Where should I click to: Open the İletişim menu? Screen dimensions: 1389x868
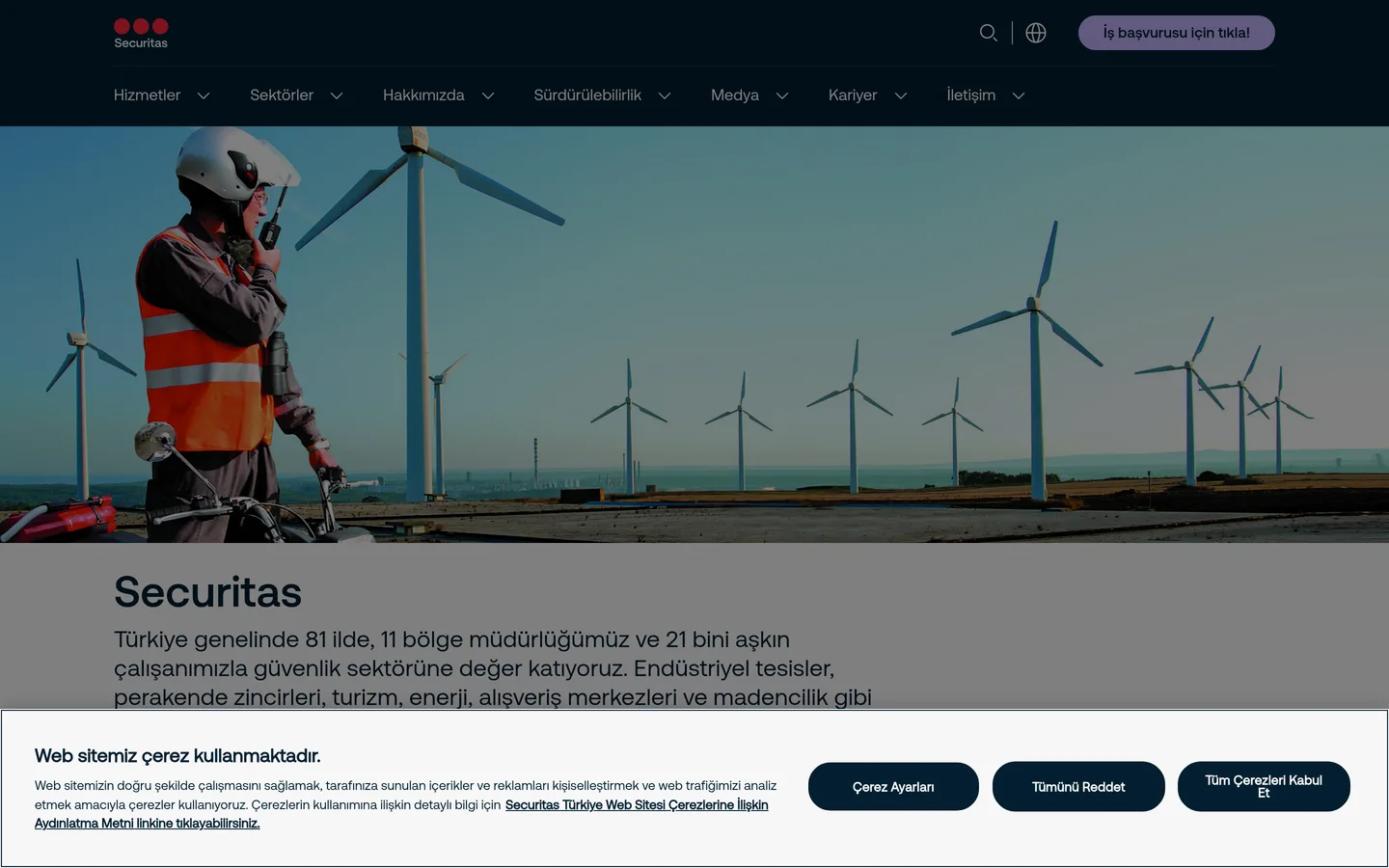click(970, 95)
